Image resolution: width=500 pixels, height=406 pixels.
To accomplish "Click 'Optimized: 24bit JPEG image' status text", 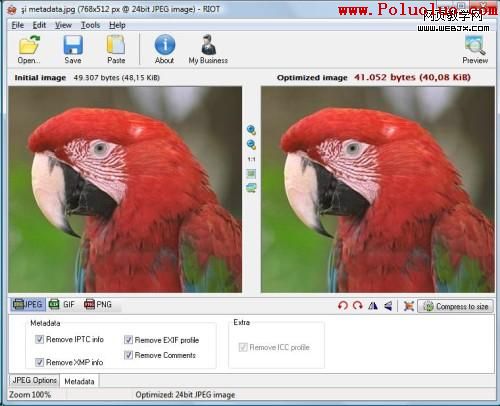I will (x=185, y=395).
